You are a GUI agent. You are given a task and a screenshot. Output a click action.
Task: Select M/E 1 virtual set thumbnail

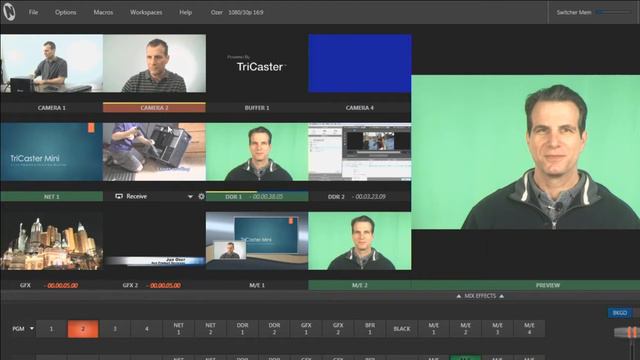click(257, 241)
